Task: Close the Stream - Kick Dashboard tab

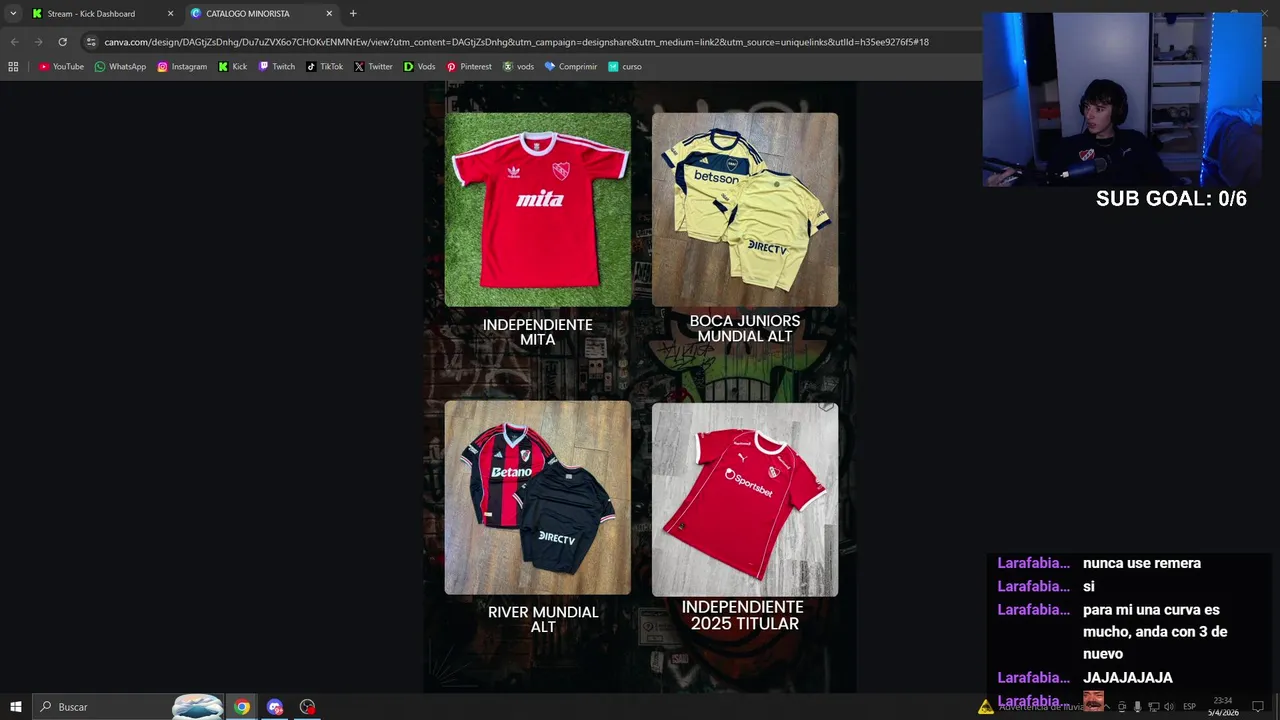Action: (x=170, y=14)
